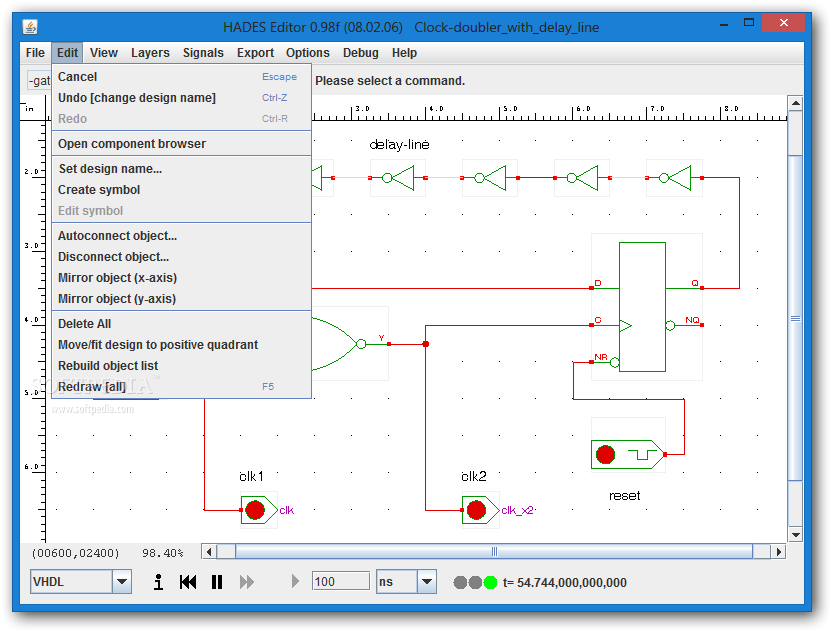832x632 pixels.
Task: Click the clk2 label text
Action: coord(474,477)
